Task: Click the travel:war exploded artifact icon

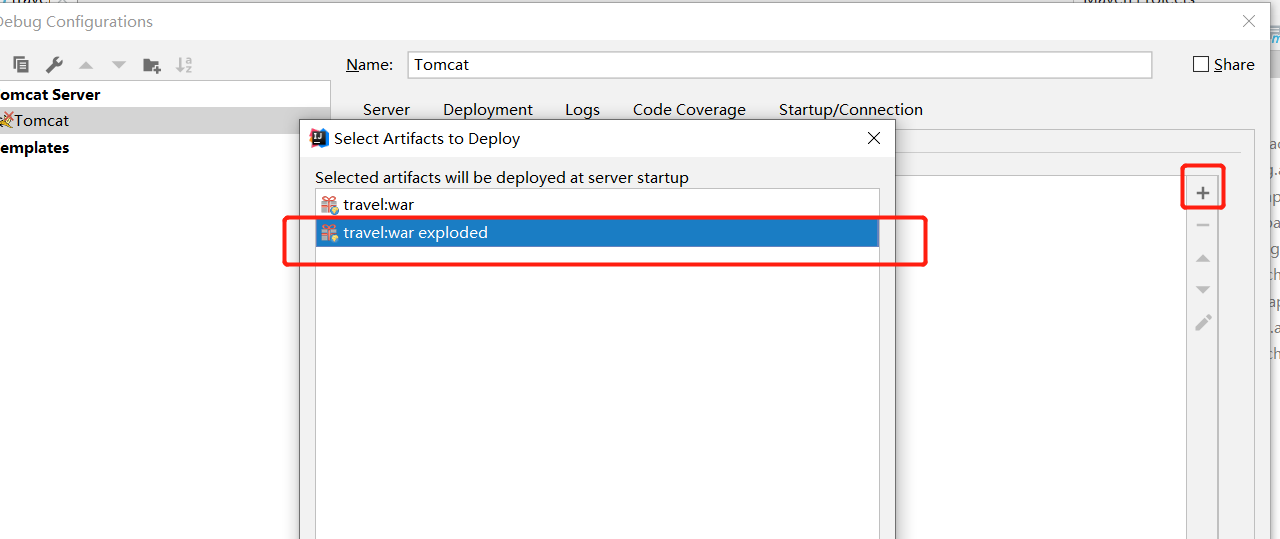Action: click(x=329, y=233)
